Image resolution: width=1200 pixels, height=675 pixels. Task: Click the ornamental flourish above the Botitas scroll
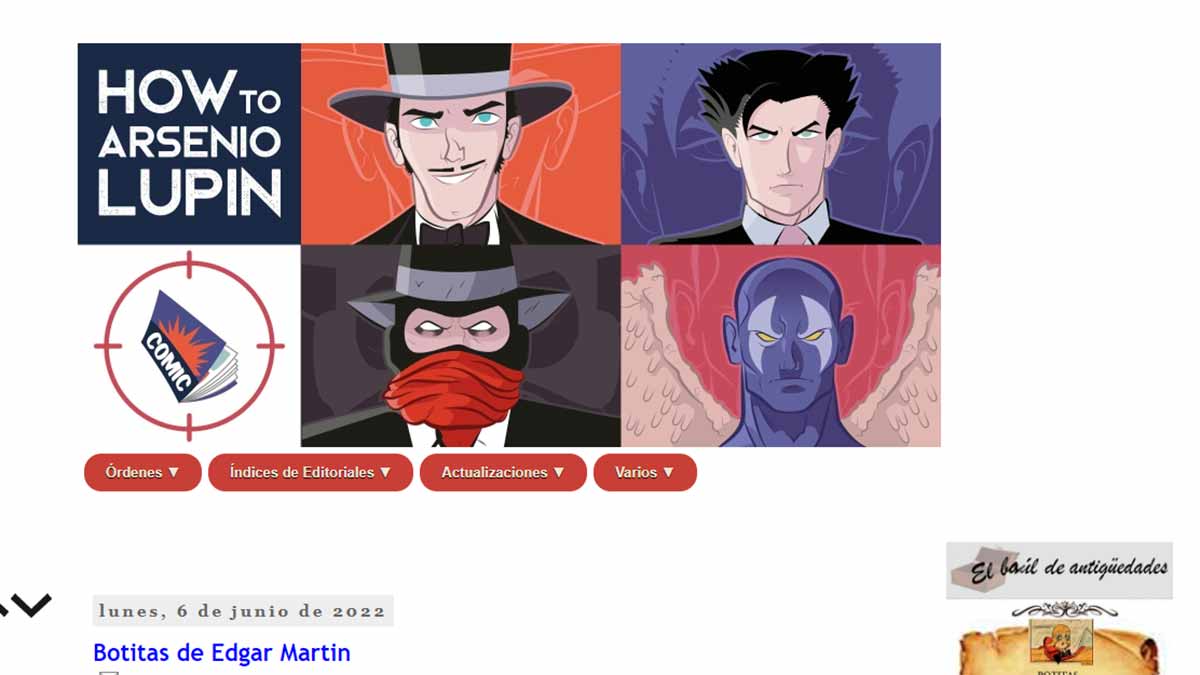(1063, 609)
